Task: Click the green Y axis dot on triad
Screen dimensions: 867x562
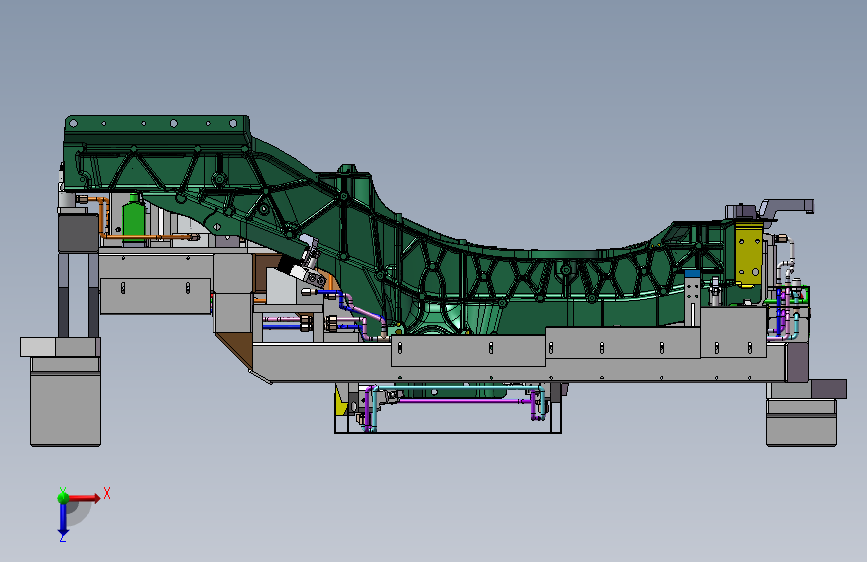Action: pyautogui.click(x=63, y=497)
